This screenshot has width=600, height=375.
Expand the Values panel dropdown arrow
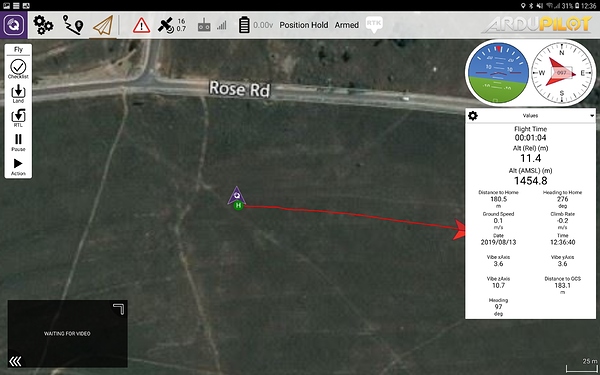(592, 116)
